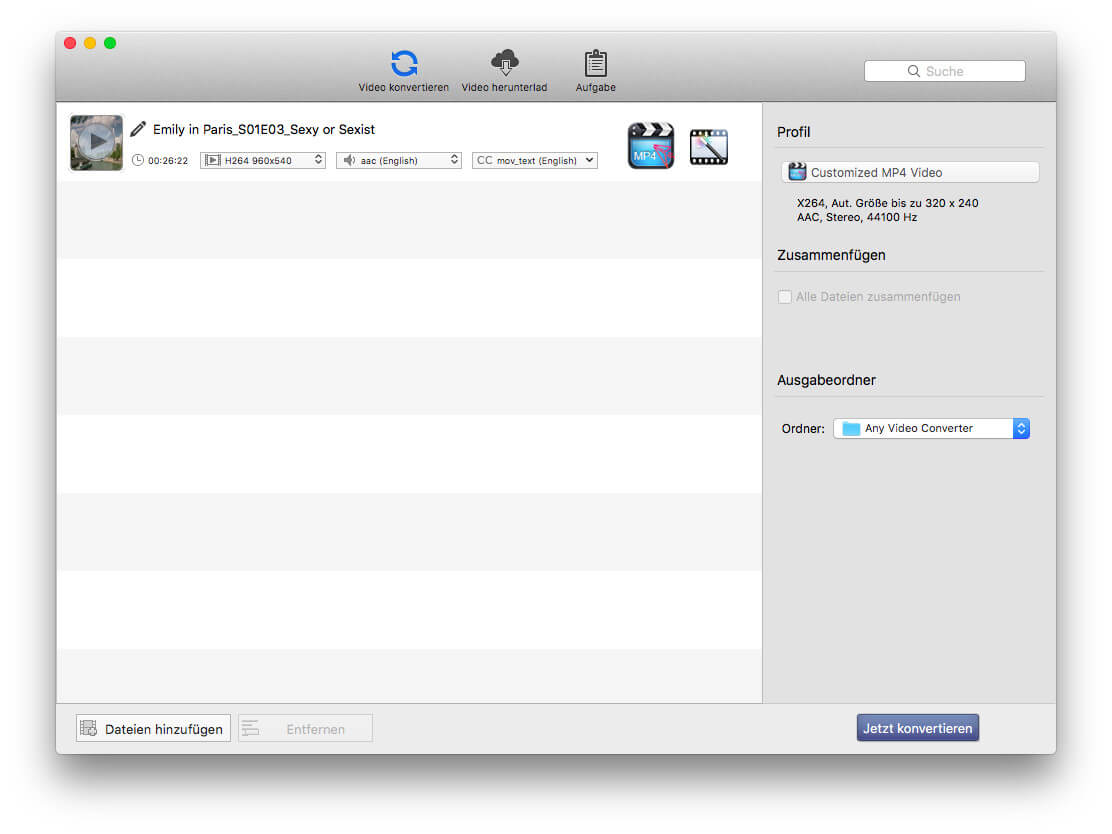Click the magnifier icon in the search box
1112x834 pixels.
913,71
